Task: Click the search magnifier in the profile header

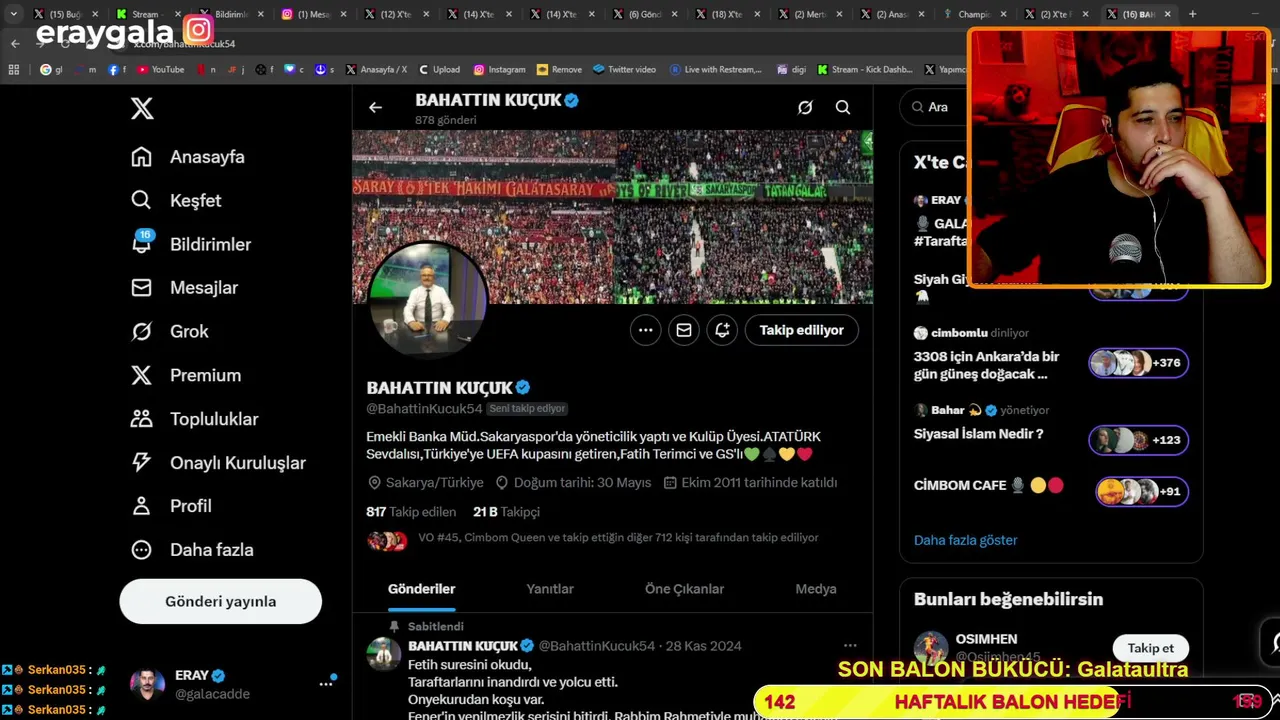Action: 843,107
